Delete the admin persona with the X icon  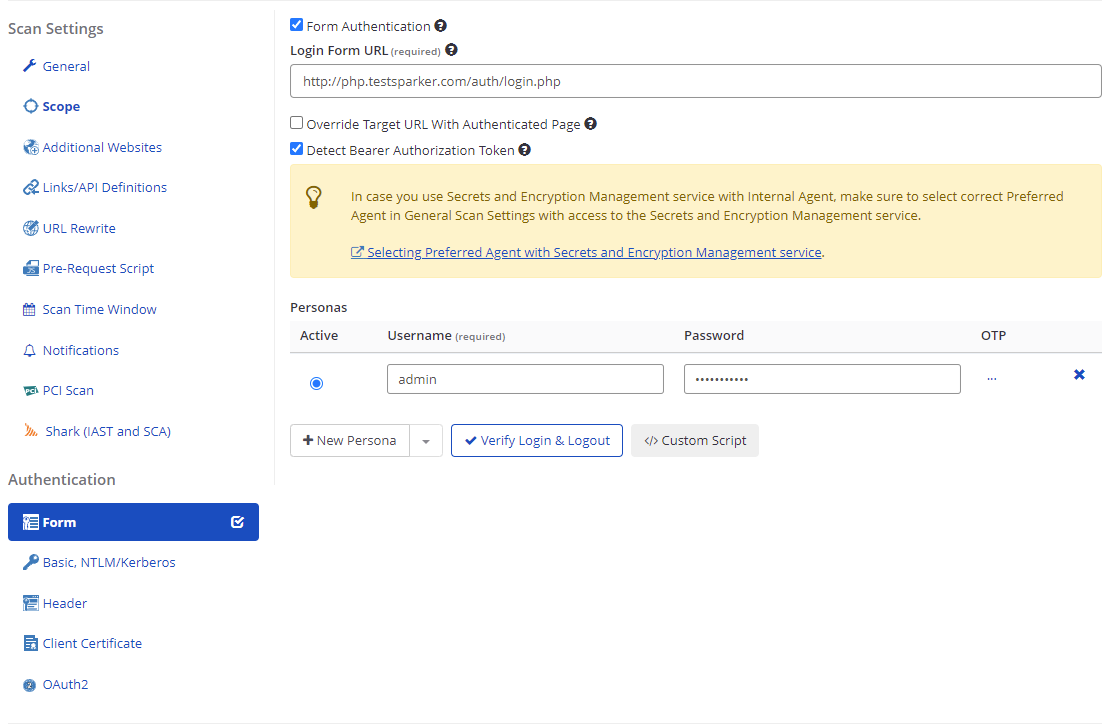1079,375
